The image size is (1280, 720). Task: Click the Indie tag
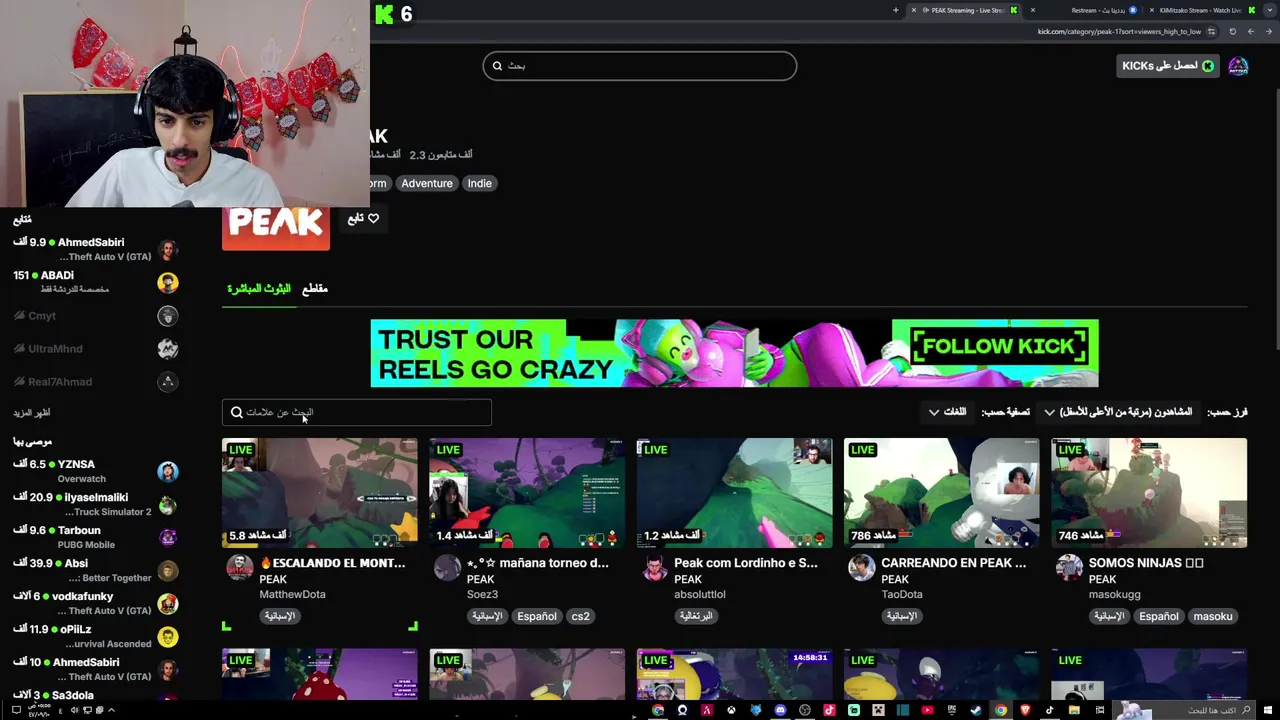tap(479, 183)
